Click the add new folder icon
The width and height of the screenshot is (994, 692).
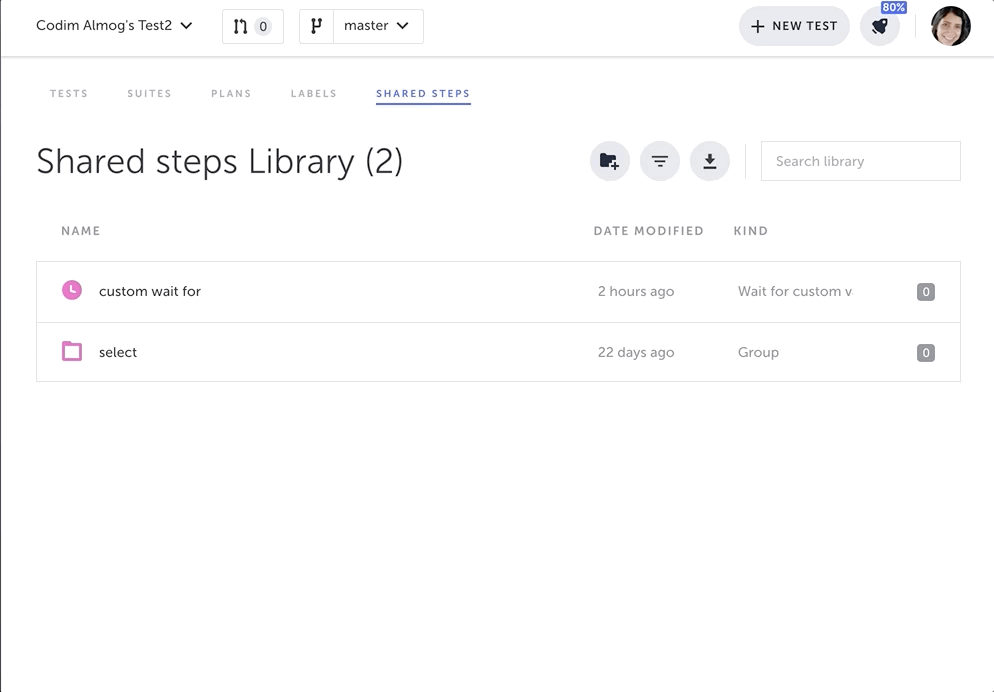pyautogui.click(x=609, y=161)
